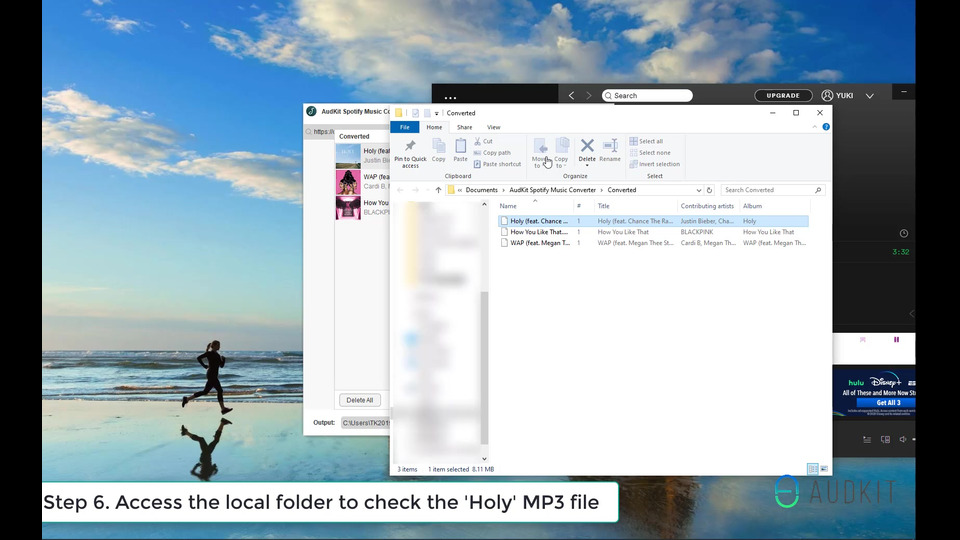This screenshot has width=960, height=540.
Task: Click Cut in the Clipboard group
Action: (x=483, y=141)
